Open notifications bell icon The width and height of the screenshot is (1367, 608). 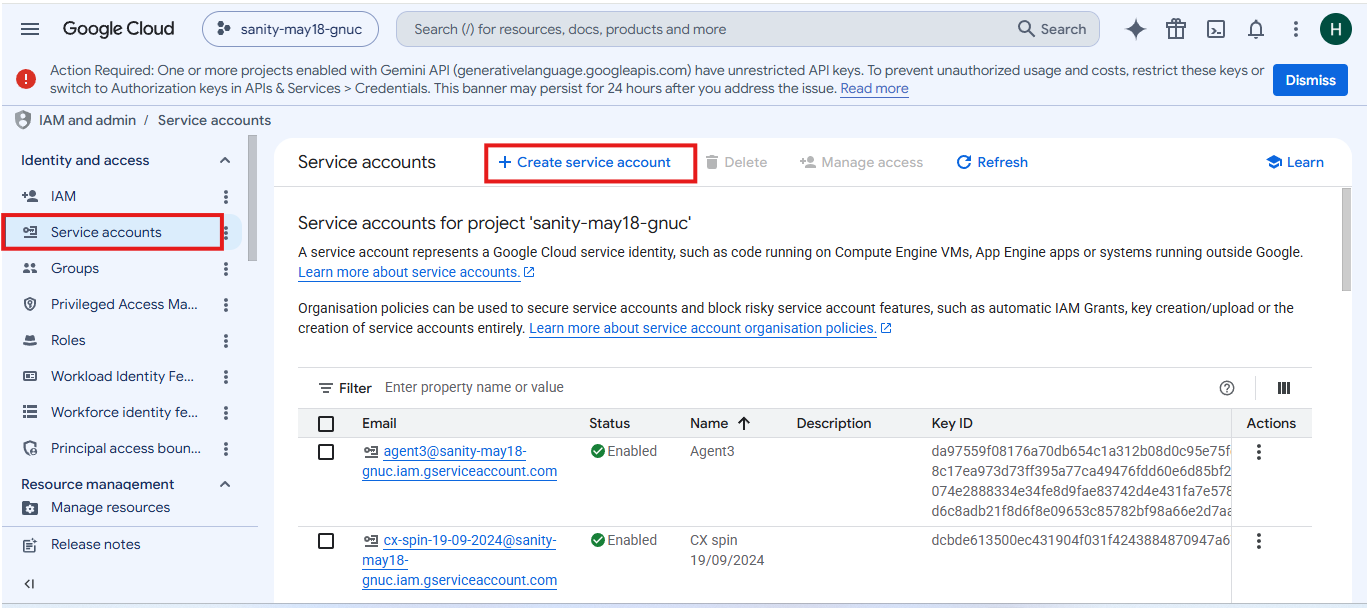click(x=1256, y=29)
